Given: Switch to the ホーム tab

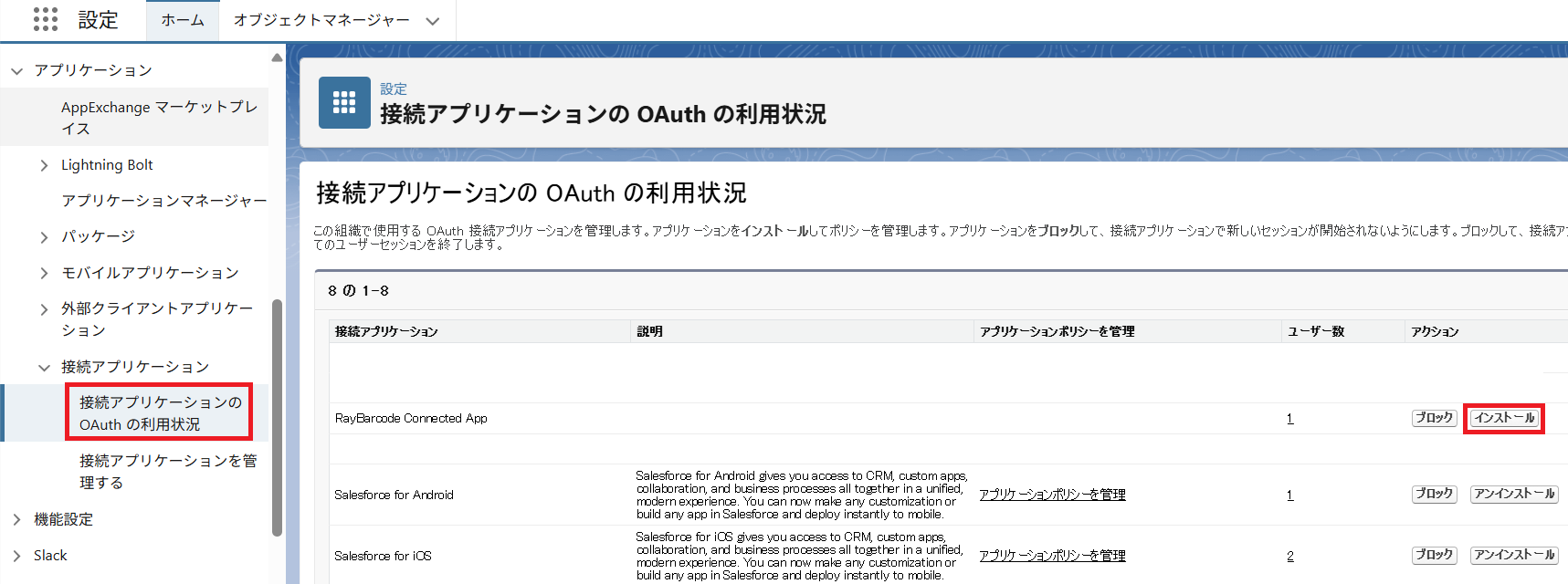Looking at the screenshot, I should (183, 20).
